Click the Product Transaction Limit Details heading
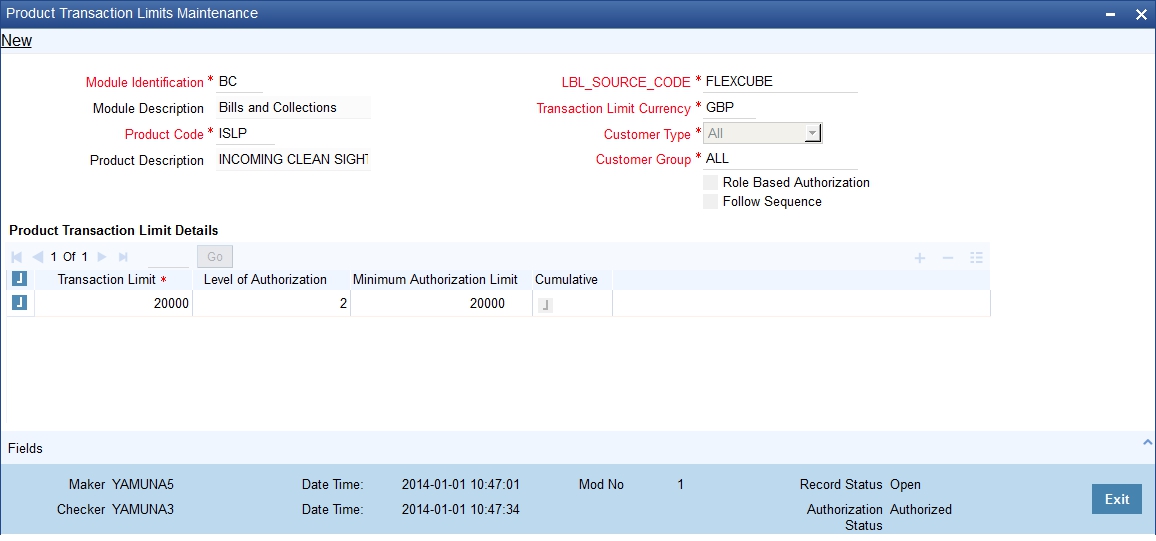 point(114,231)
